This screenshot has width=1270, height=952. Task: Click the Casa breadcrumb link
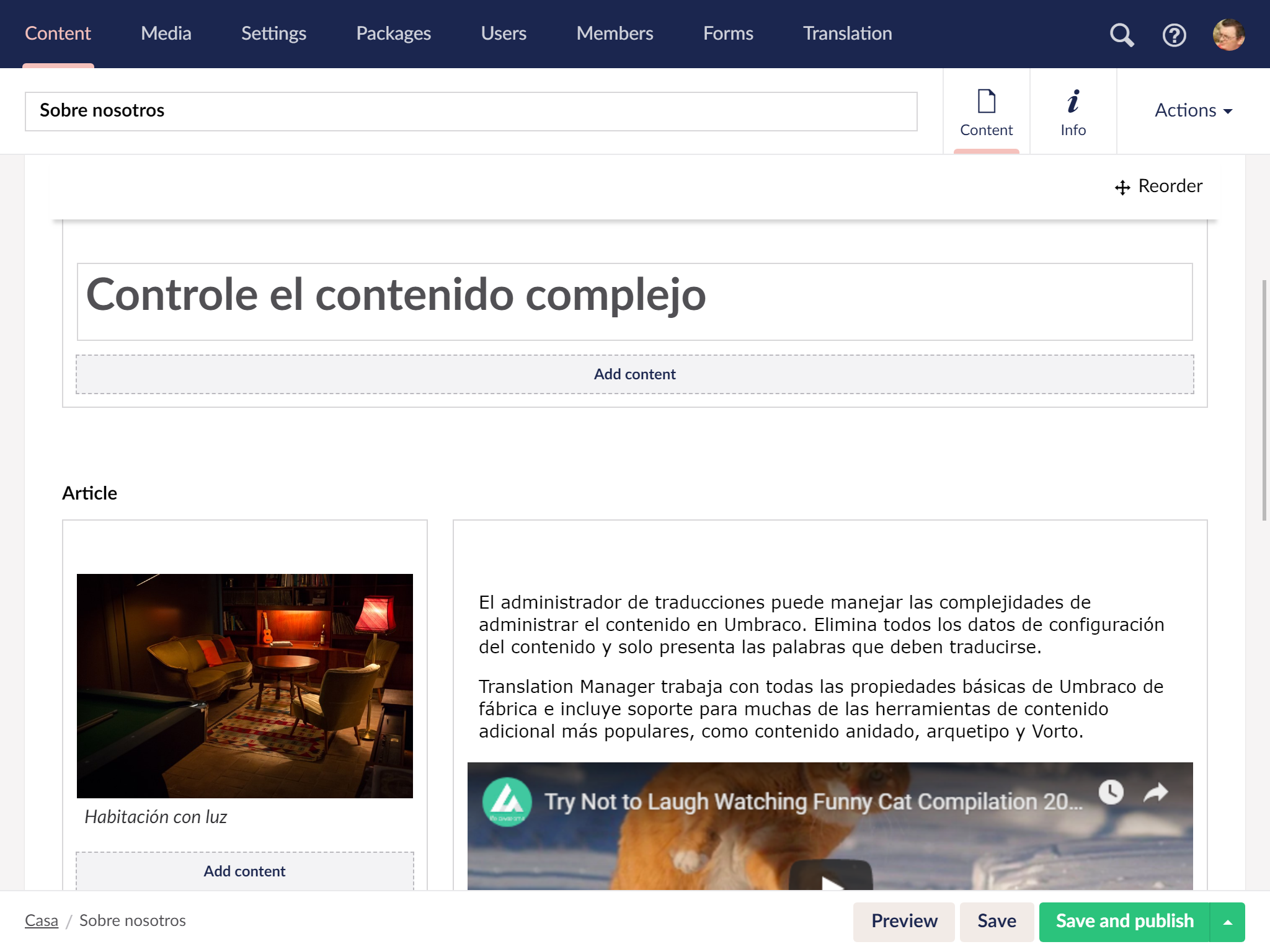pos(42,921)
